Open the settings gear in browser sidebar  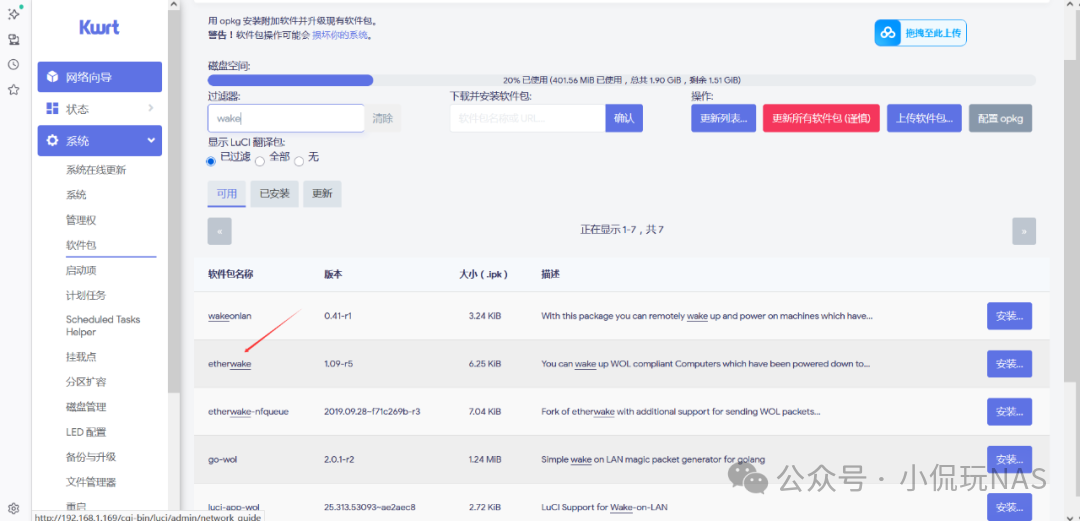[x=14, y=508]
